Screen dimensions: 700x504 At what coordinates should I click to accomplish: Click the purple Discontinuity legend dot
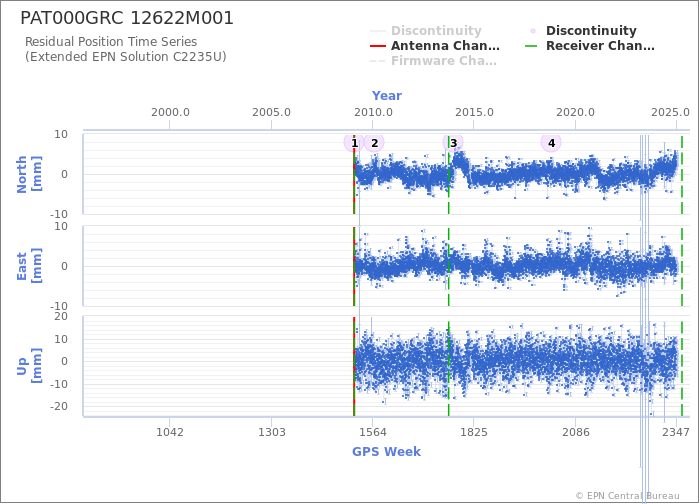533,31
